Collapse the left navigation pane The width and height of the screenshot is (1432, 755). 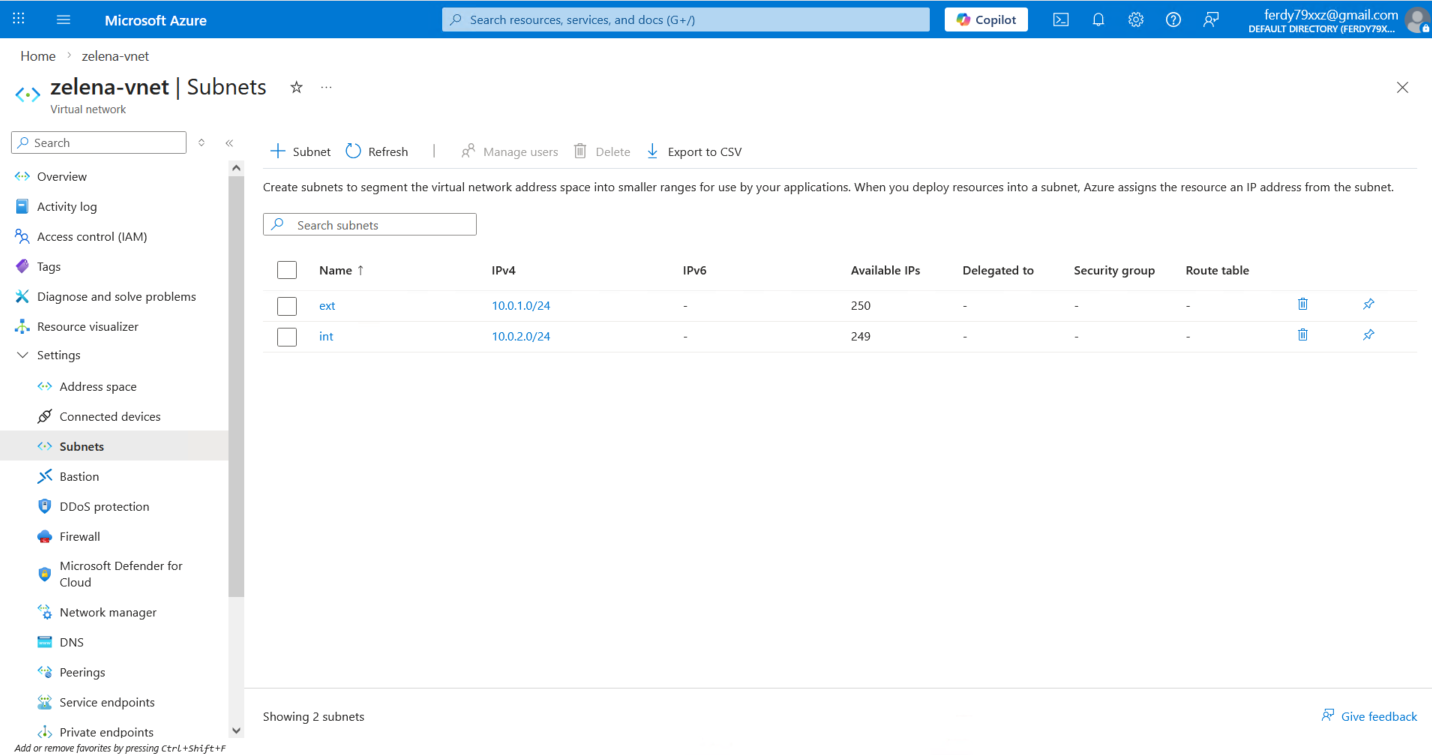click(229, 143)
